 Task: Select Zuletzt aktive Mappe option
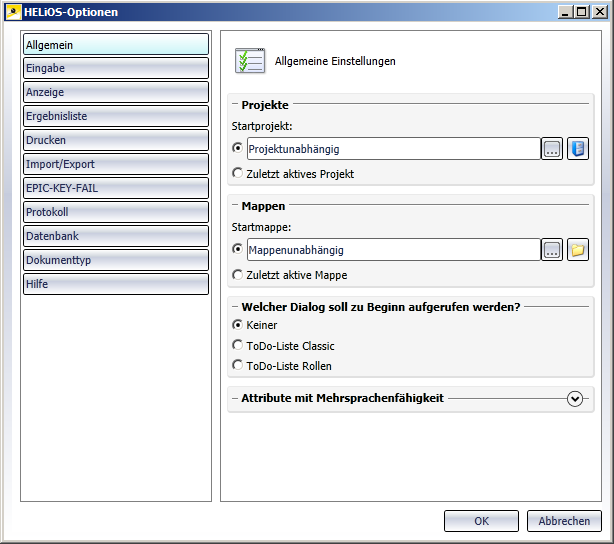[x=290, y=275]
